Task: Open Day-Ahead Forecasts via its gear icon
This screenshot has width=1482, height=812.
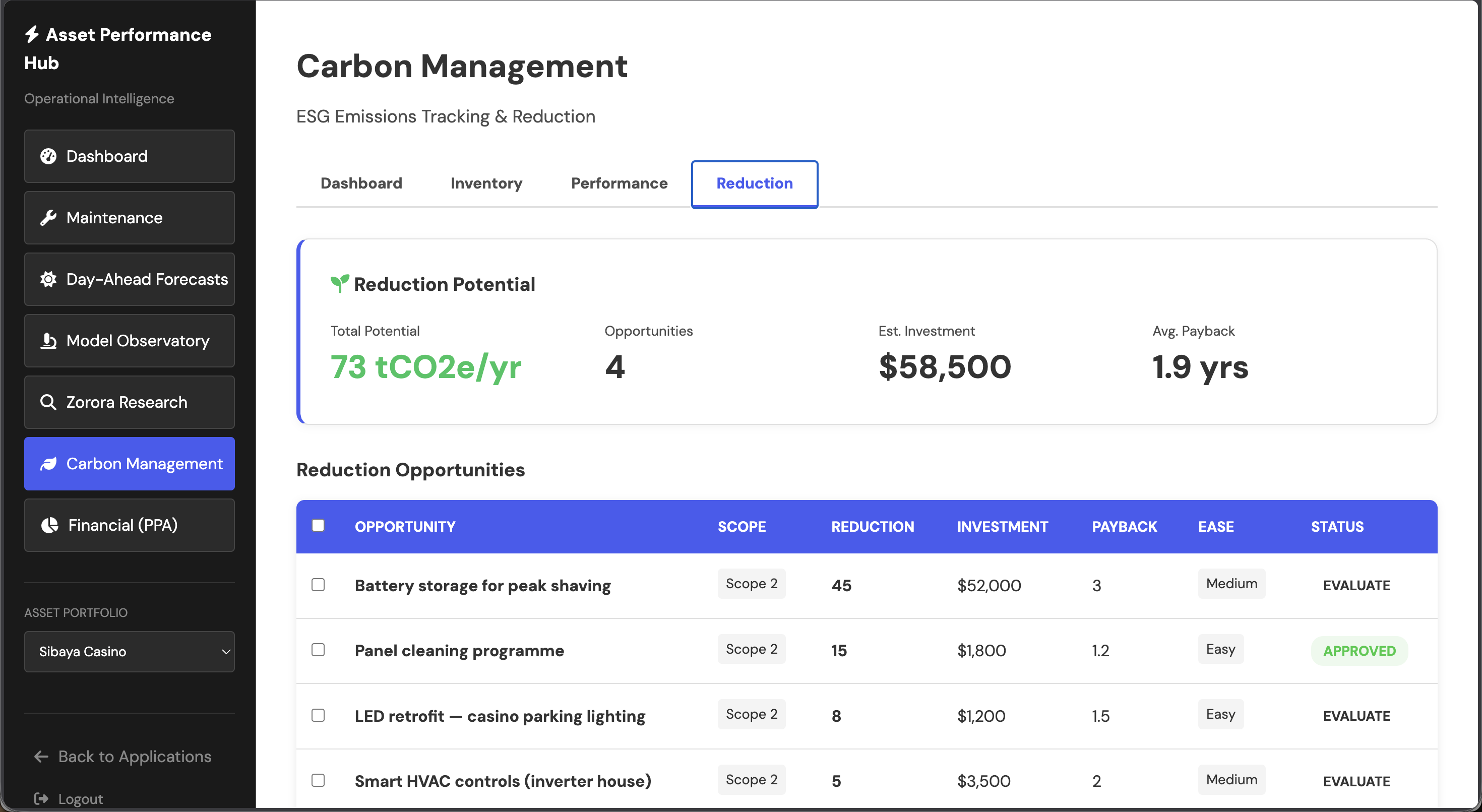Action: pos(49,279)
